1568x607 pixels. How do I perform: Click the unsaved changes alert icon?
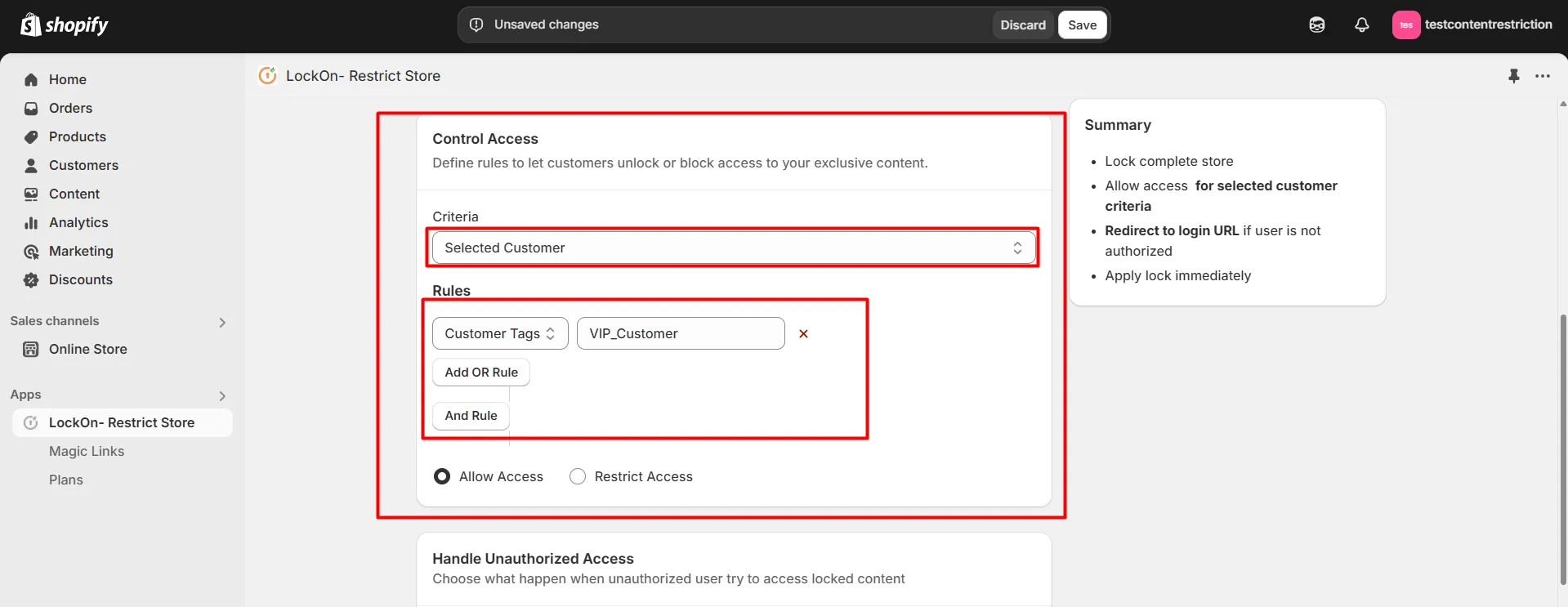click(x=476, y=25)
